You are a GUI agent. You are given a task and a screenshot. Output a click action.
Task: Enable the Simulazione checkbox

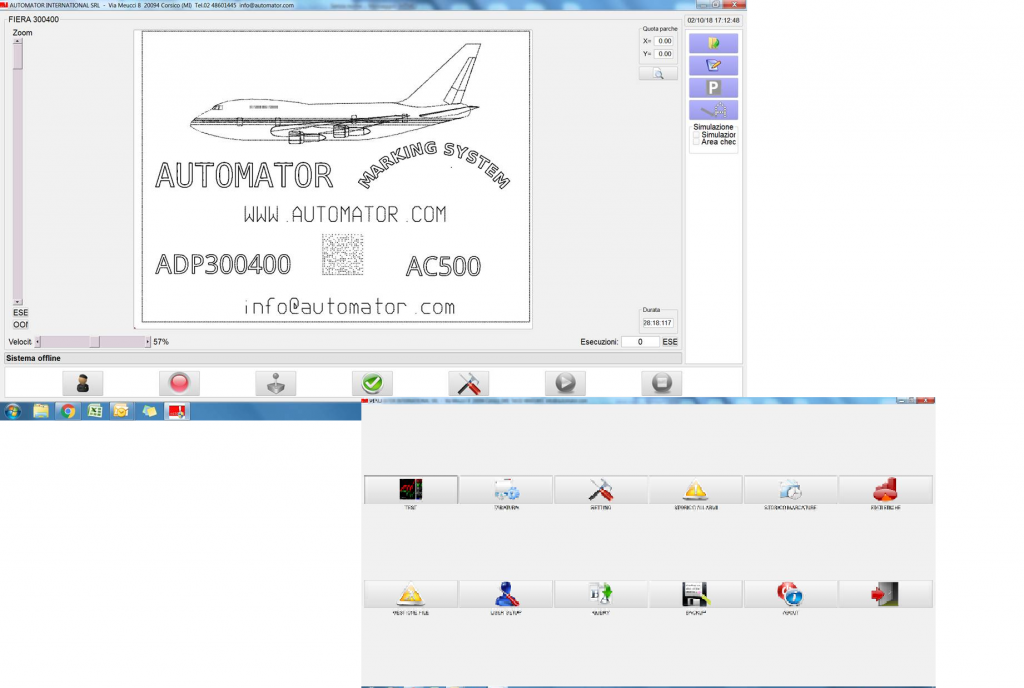click(697, 135)
